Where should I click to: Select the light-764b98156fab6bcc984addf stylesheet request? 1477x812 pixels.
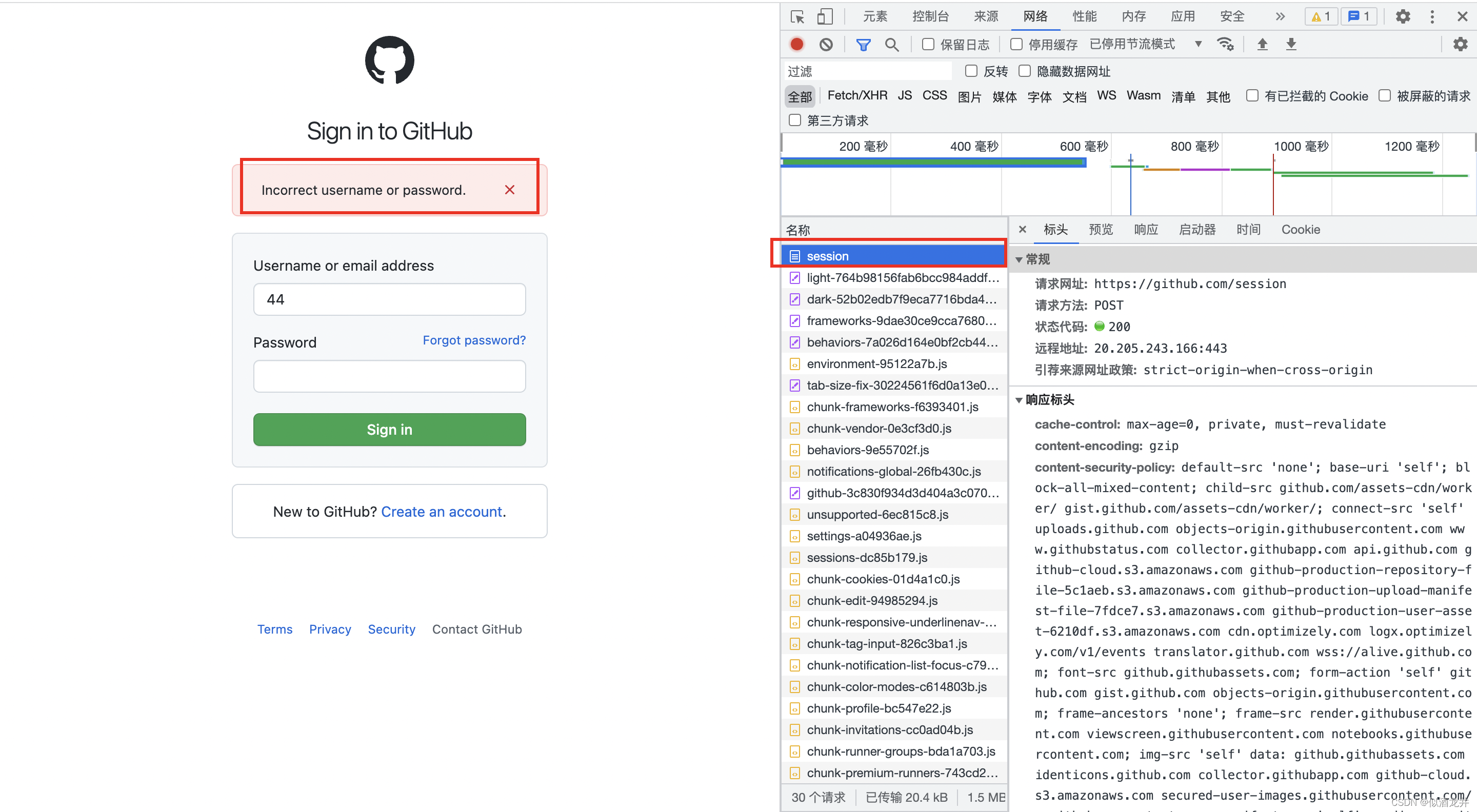pos(893,278)
